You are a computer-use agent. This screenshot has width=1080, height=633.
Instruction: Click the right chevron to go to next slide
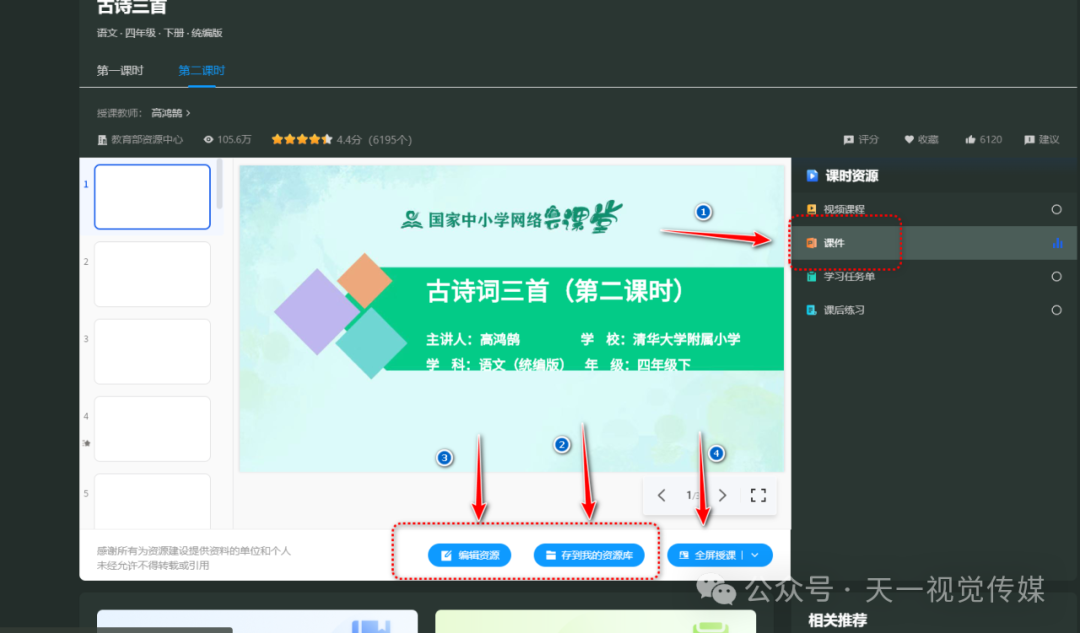[722, 495]
